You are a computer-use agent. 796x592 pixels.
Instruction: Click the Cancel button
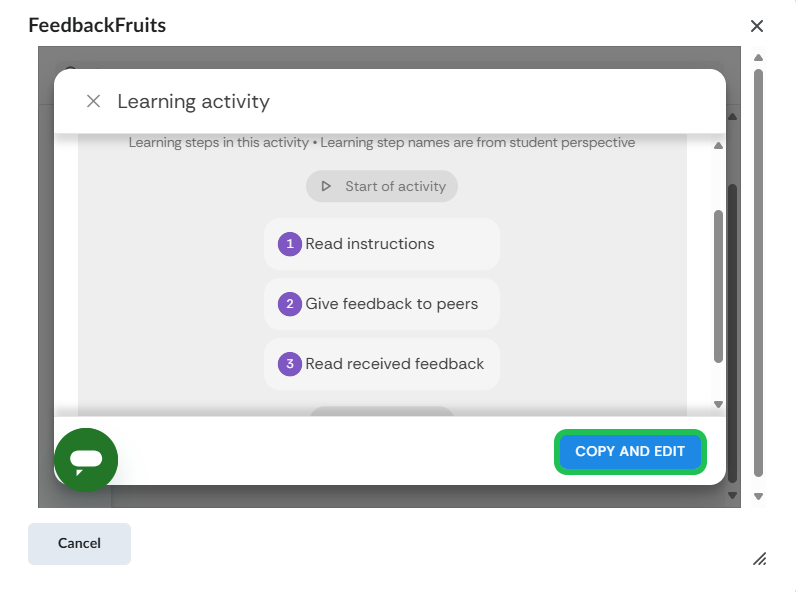[x=79, y=543]
